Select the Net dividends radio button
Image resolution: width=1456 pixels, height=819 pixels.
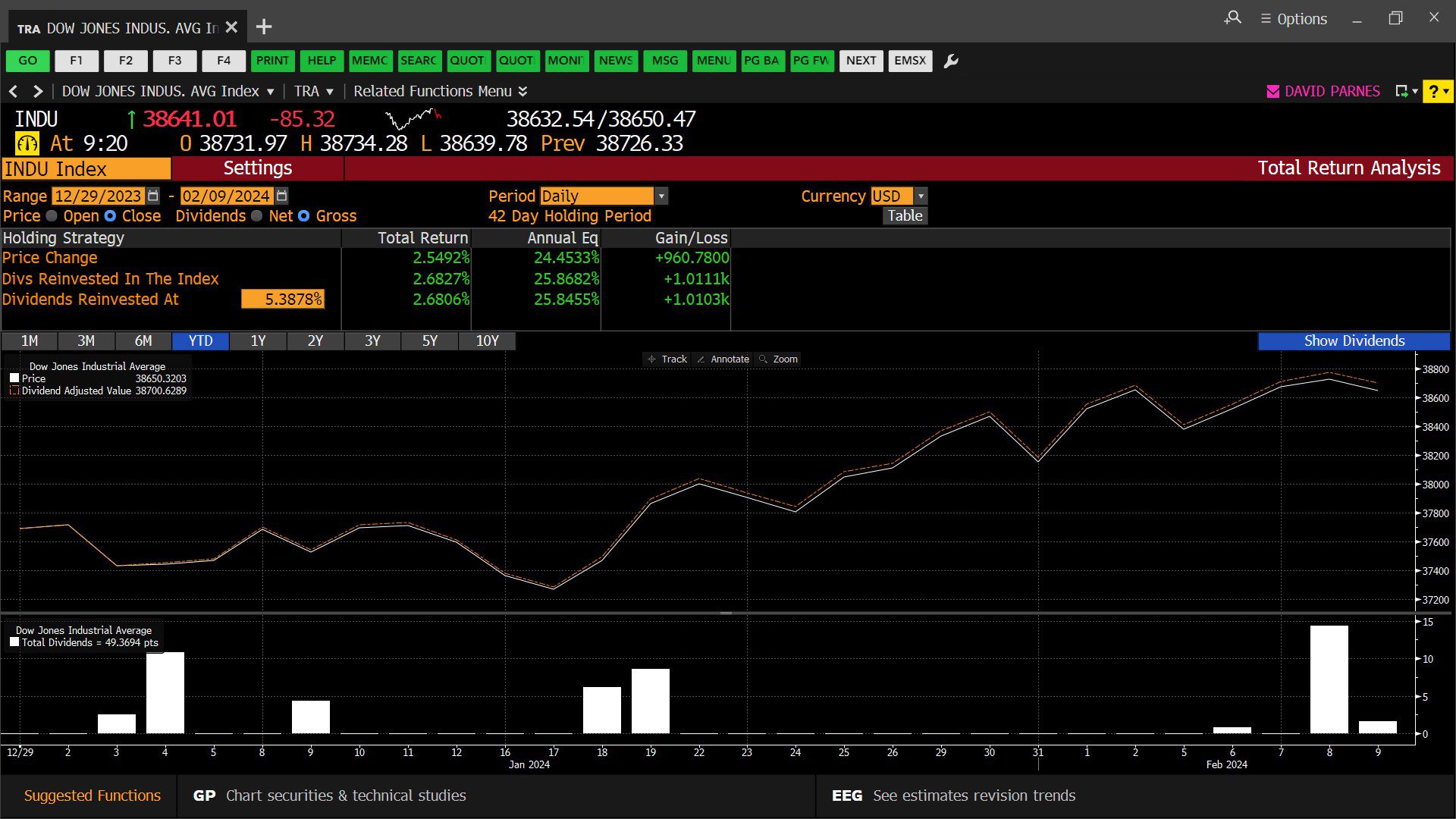pos(256,216)
